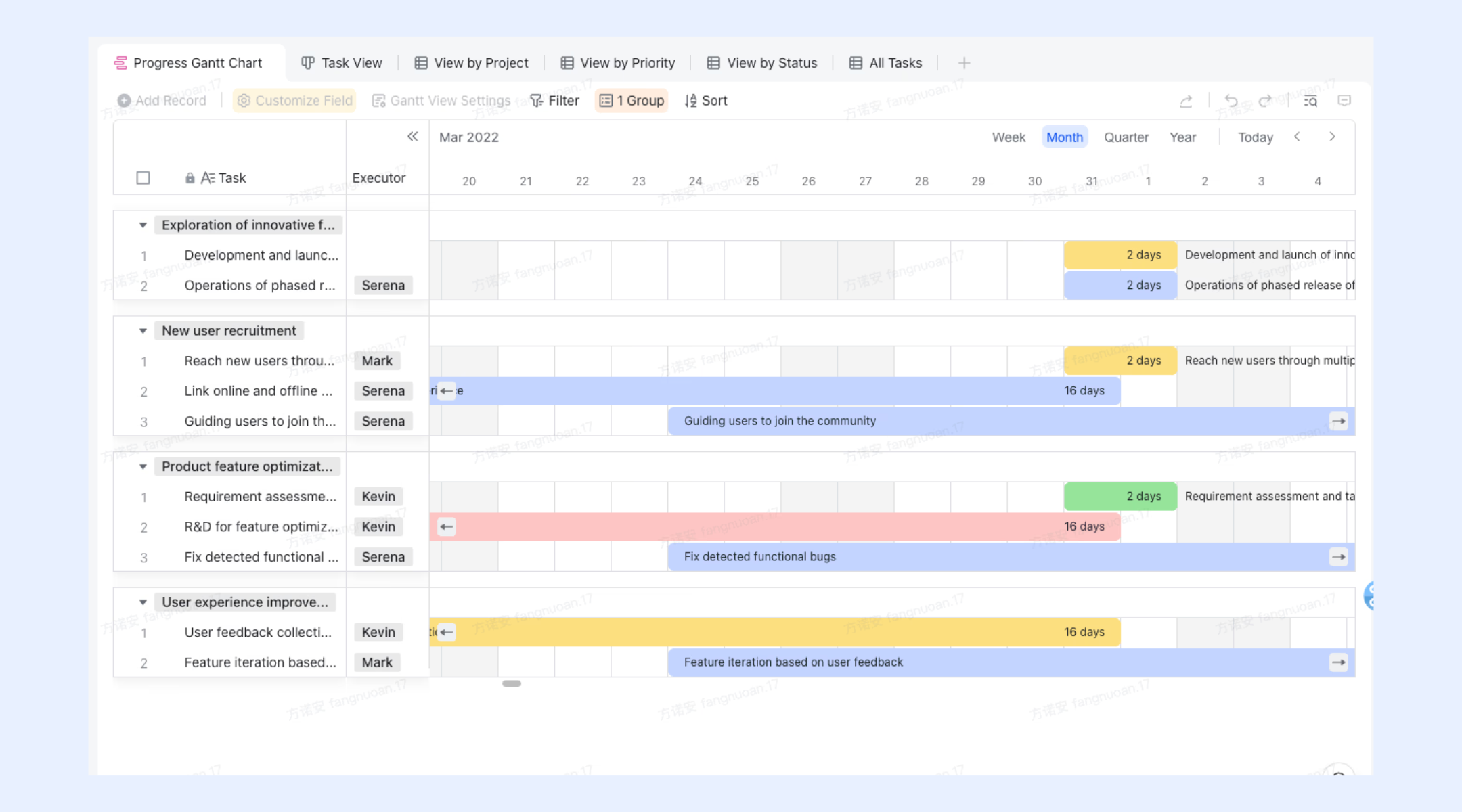Select the Month timescale option
This screenshot has width=1462, height=812.
(x=1064, y=137)
